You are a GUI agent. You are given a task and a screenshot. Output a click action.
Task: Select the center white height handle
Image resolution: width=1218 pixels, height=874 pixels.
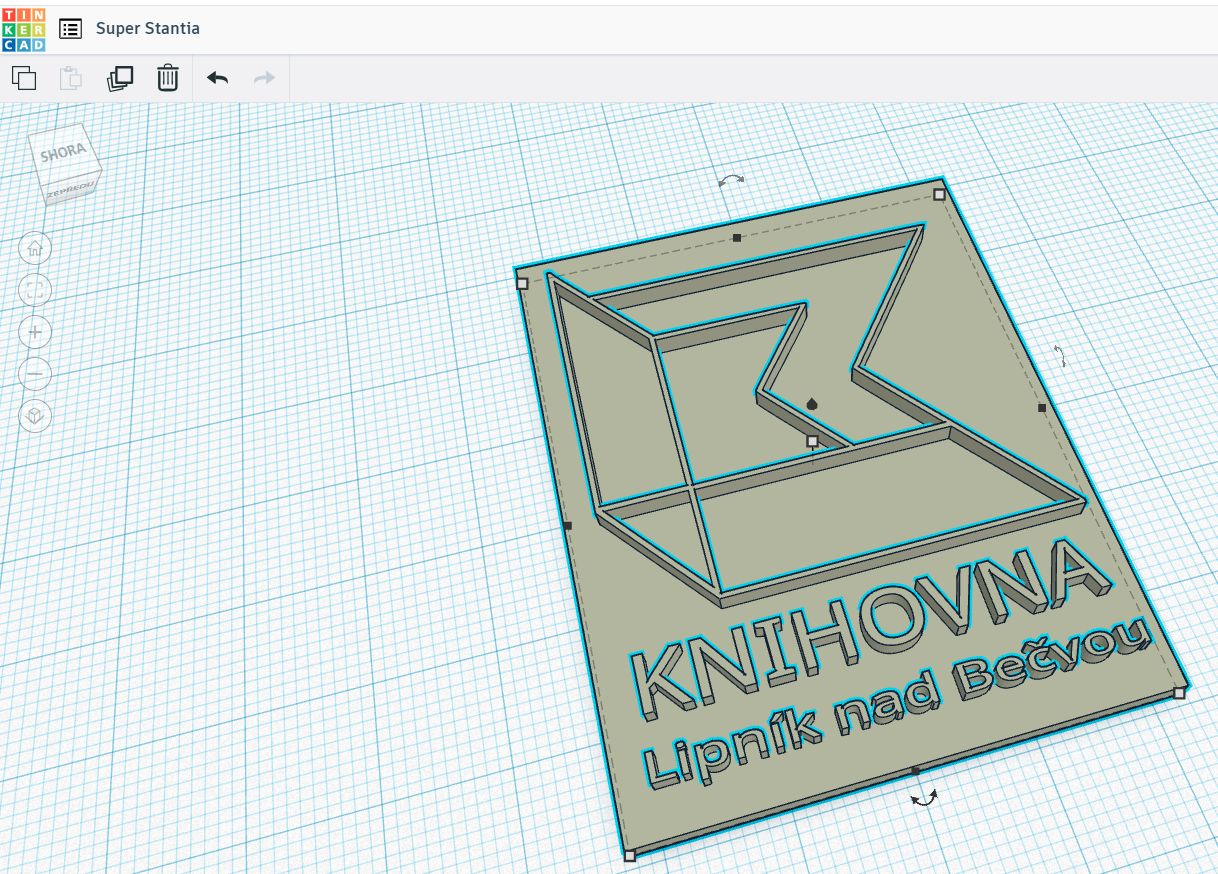[x=812, y=441]
